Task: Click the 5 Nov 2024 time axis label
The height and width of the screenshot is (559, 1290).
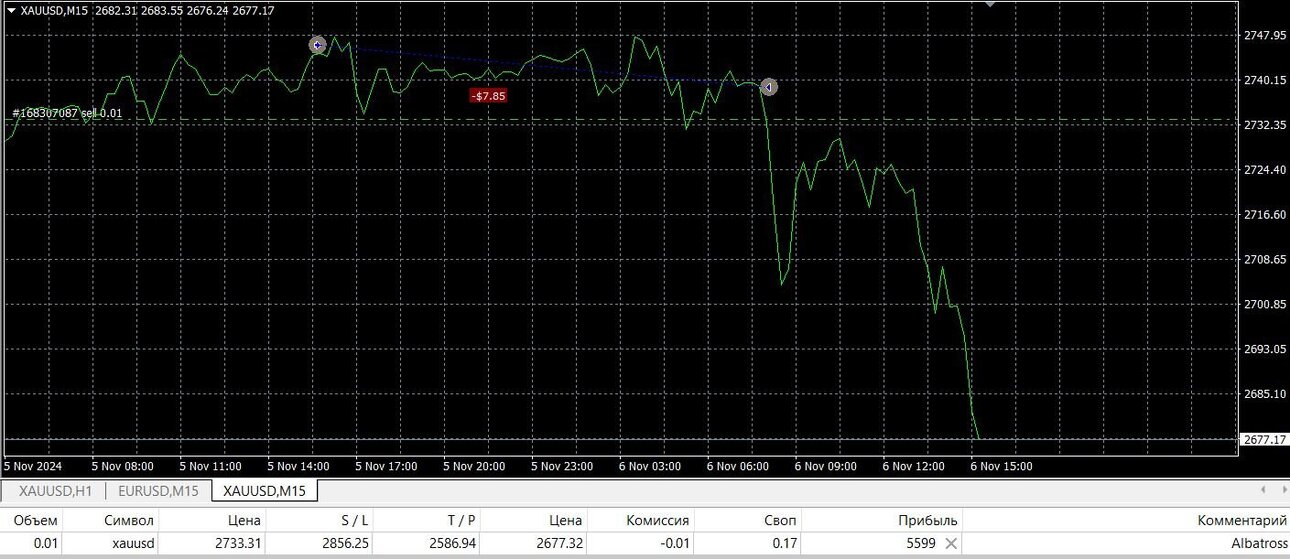Action: [x=34, y=466]
